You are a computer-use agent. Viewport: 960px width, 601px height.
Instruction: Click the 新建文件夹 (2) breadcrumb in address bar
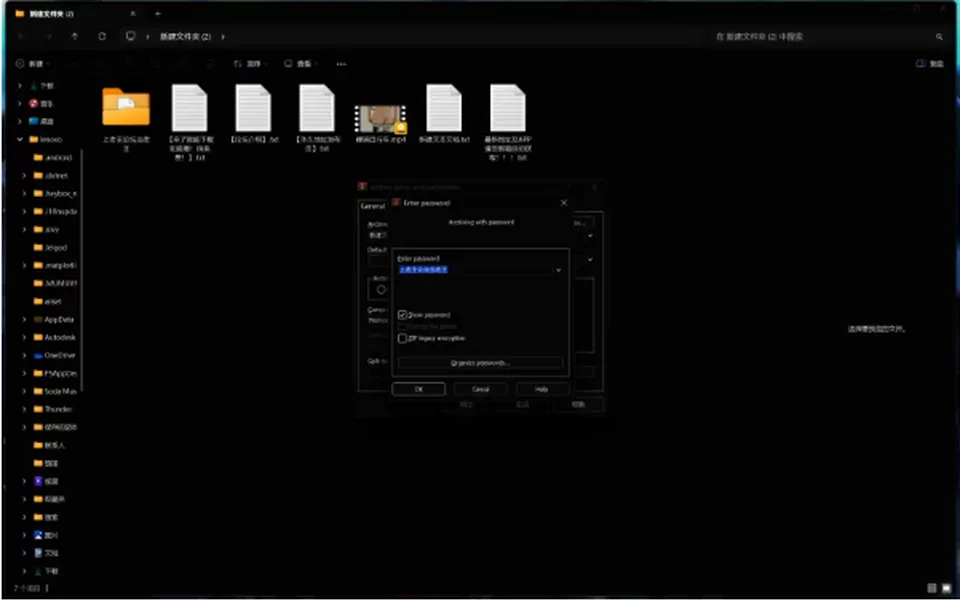[x=186, y=37]
